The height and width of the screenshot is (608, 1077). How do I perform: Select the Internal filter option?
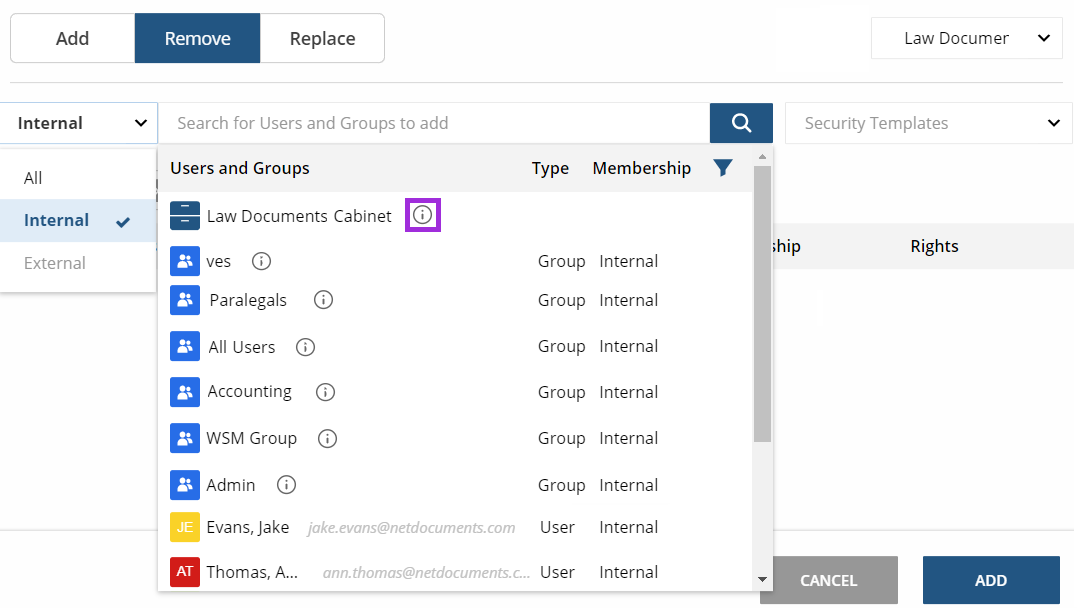point(55,220)
